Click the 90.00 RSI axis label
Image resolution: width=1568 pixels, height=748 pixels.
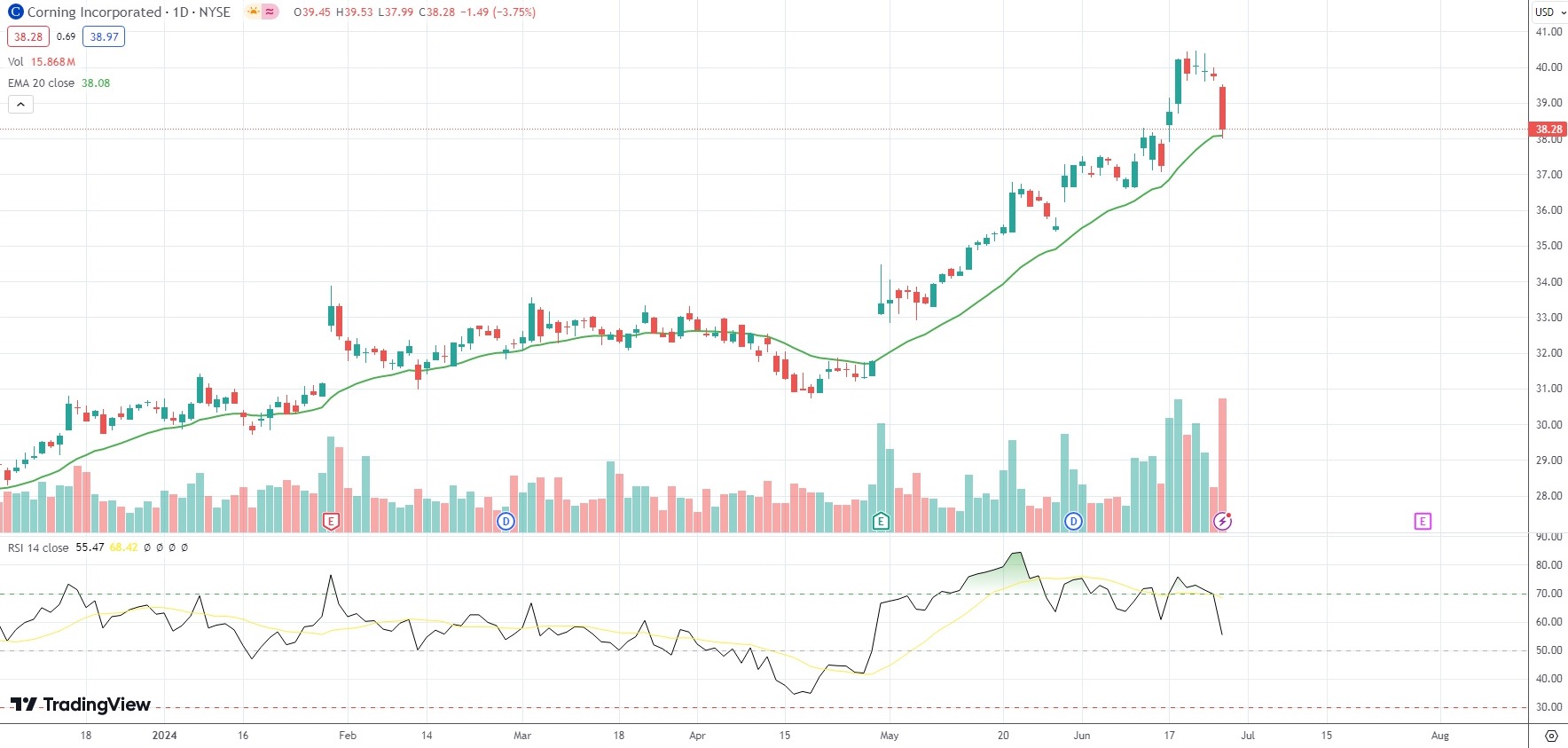point(1548,537)
